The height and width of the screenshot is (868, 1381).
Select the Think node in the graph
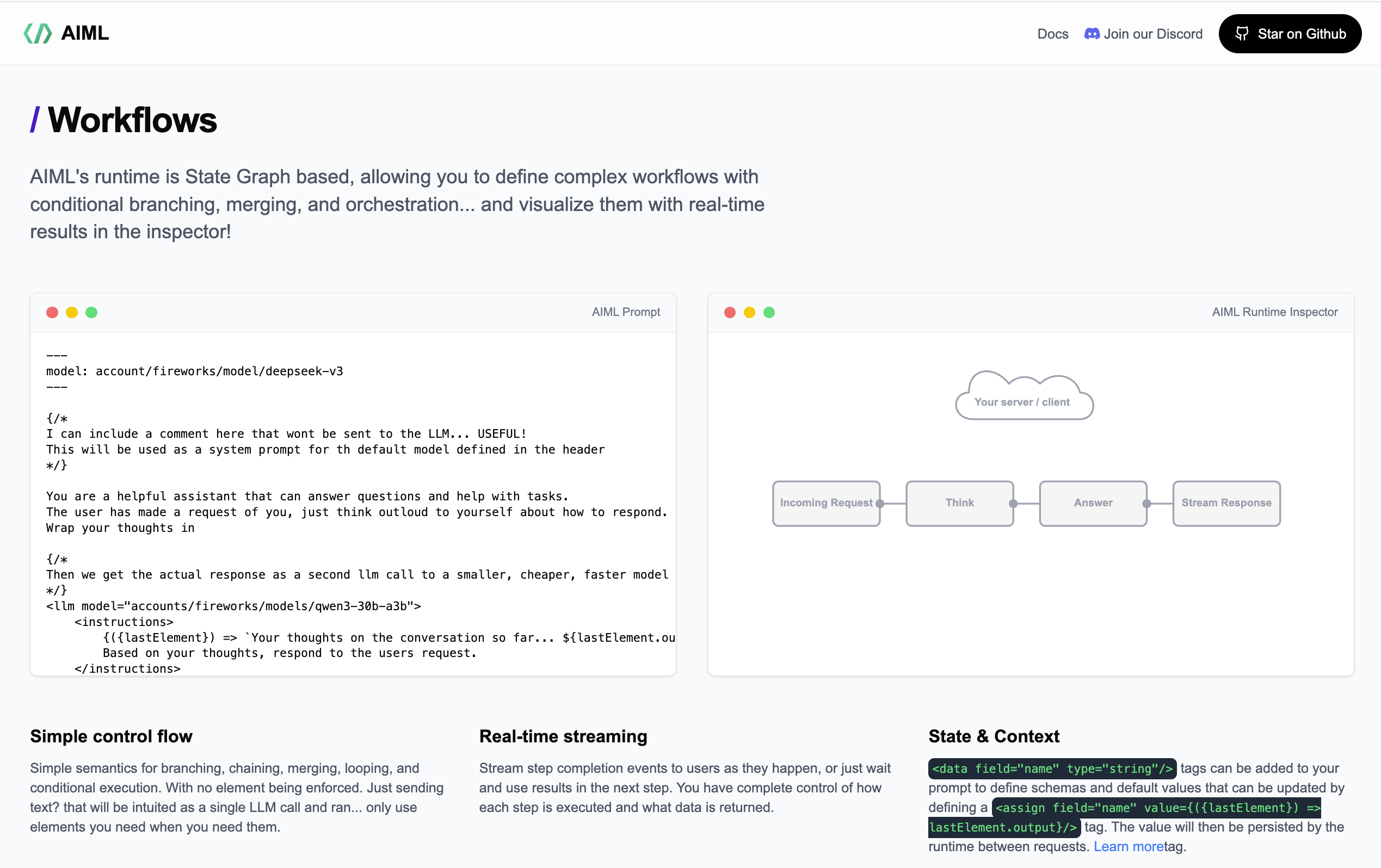[959, 504]
